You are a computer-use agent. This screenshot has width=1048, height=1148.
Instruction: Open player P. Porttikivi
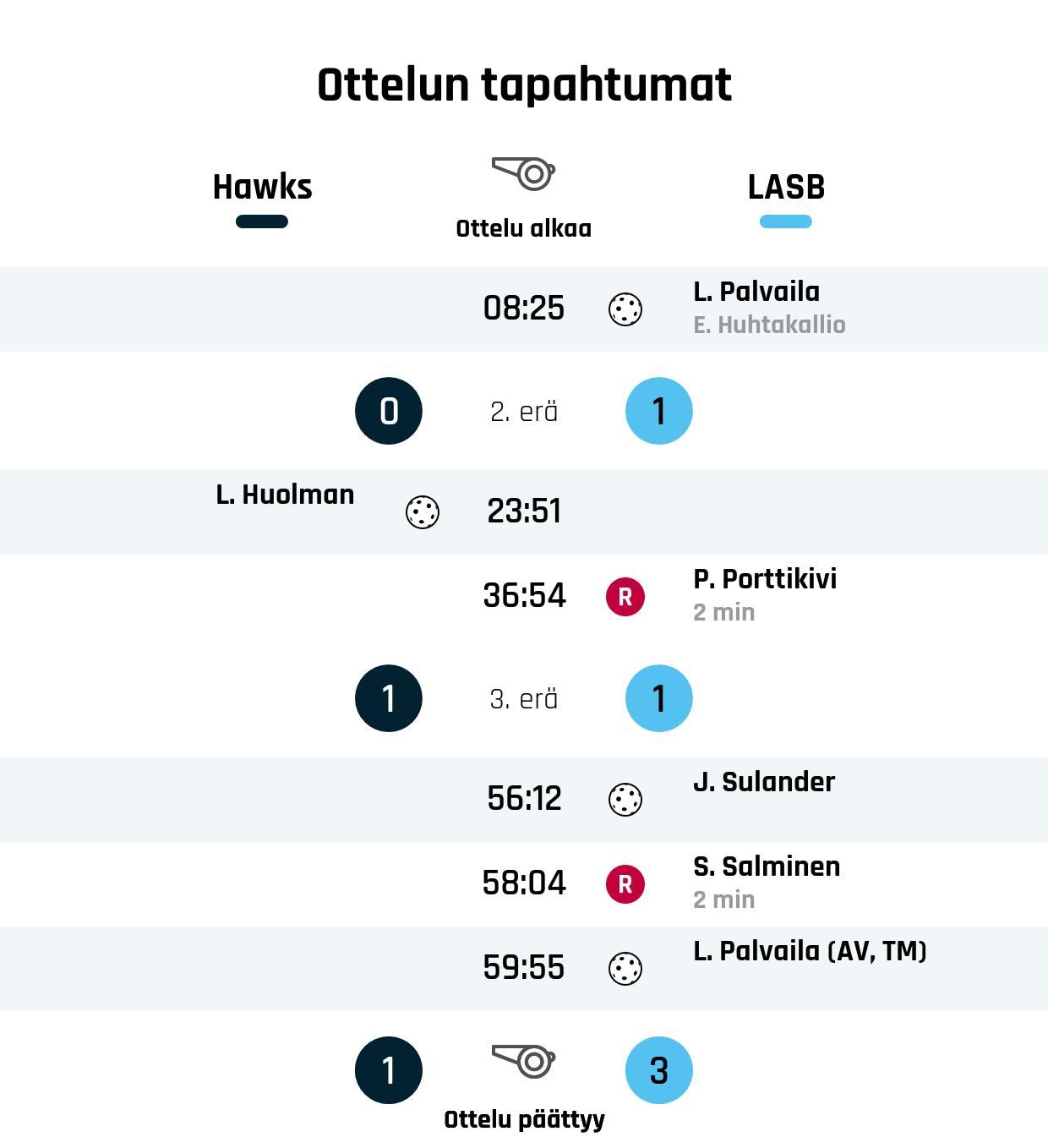(x=765, y=579)
